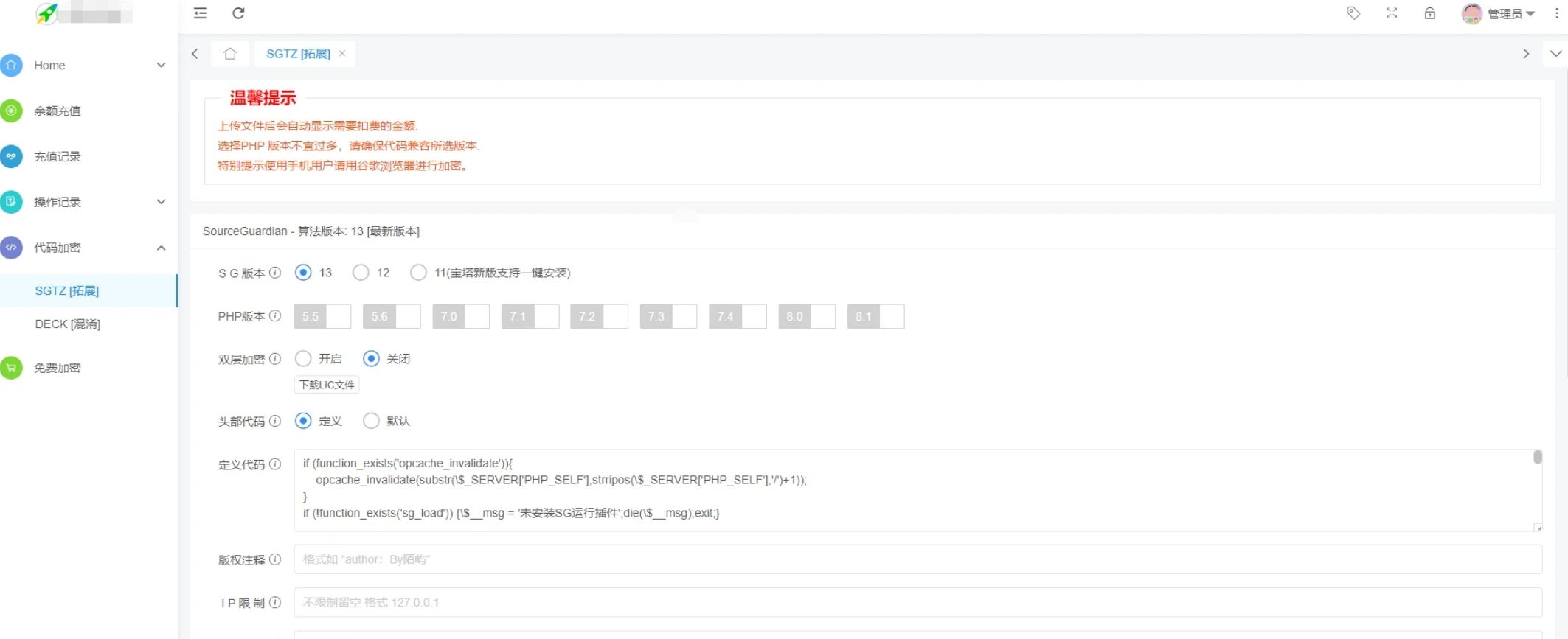Open the 管理员 user dropdown
Screen dimensions: 1568x639
[1510, 14]
